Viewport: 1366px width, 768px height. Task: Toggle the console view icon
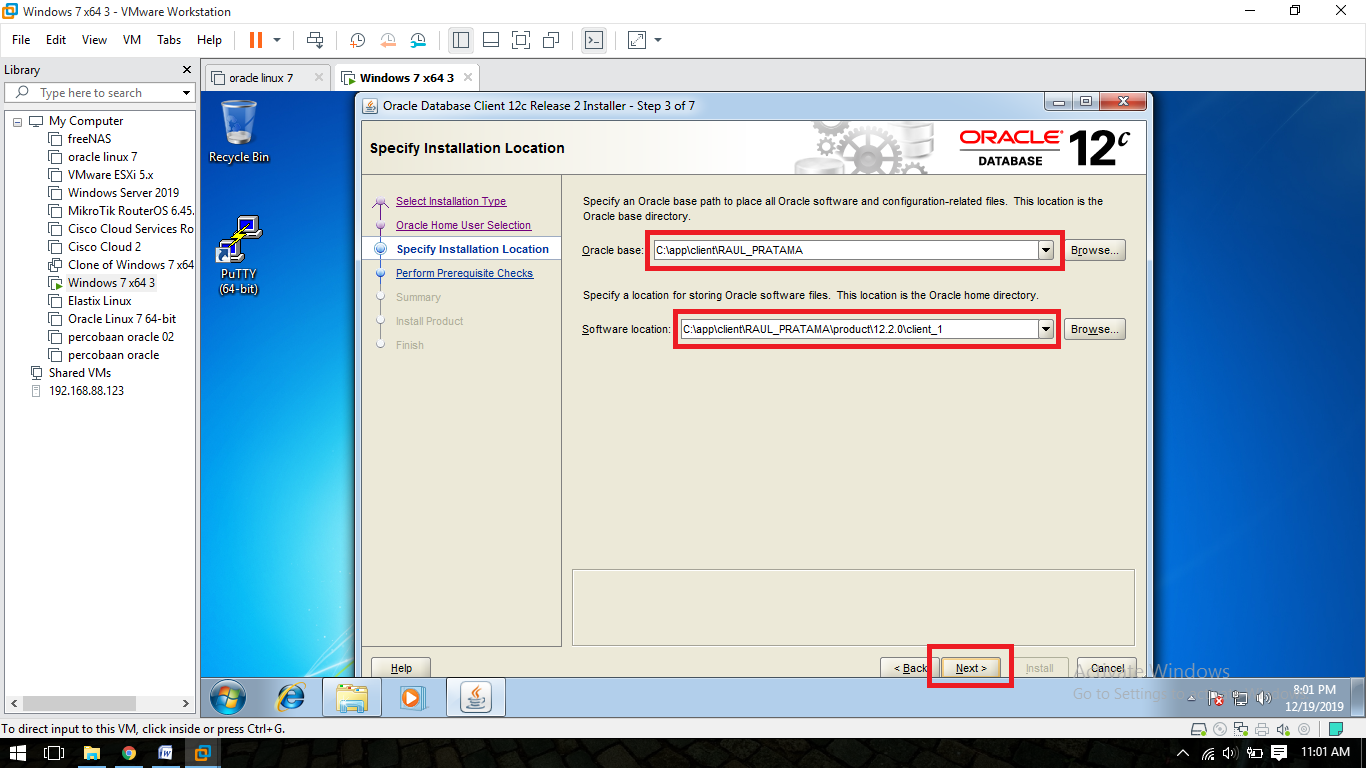(594, 40)
